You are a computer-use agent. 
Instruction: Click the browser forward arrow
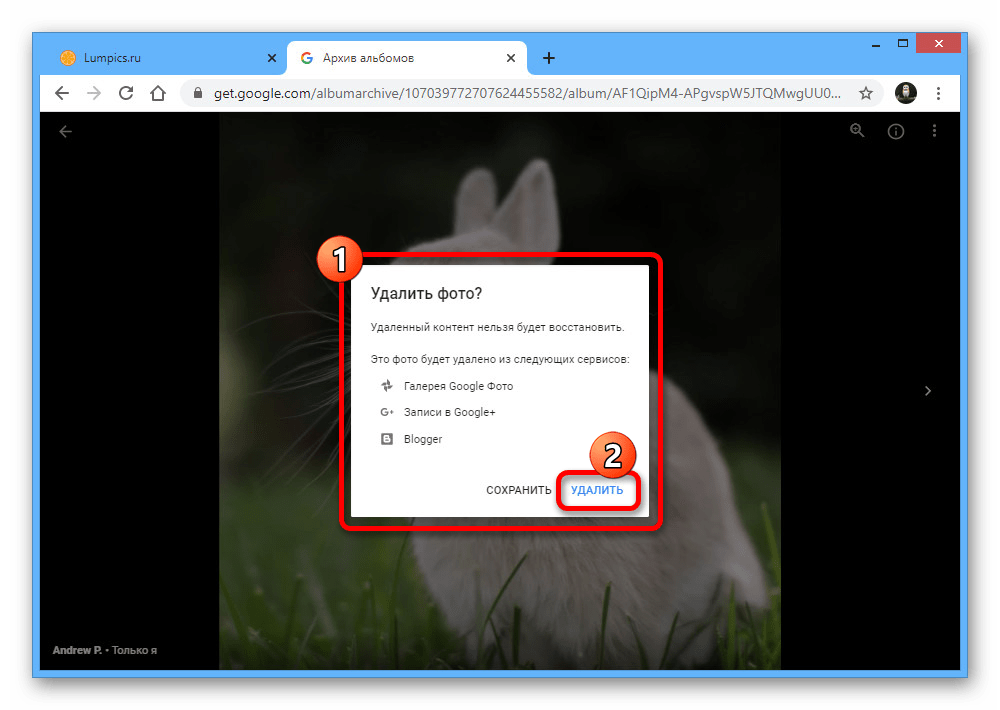tap(94, 93)
